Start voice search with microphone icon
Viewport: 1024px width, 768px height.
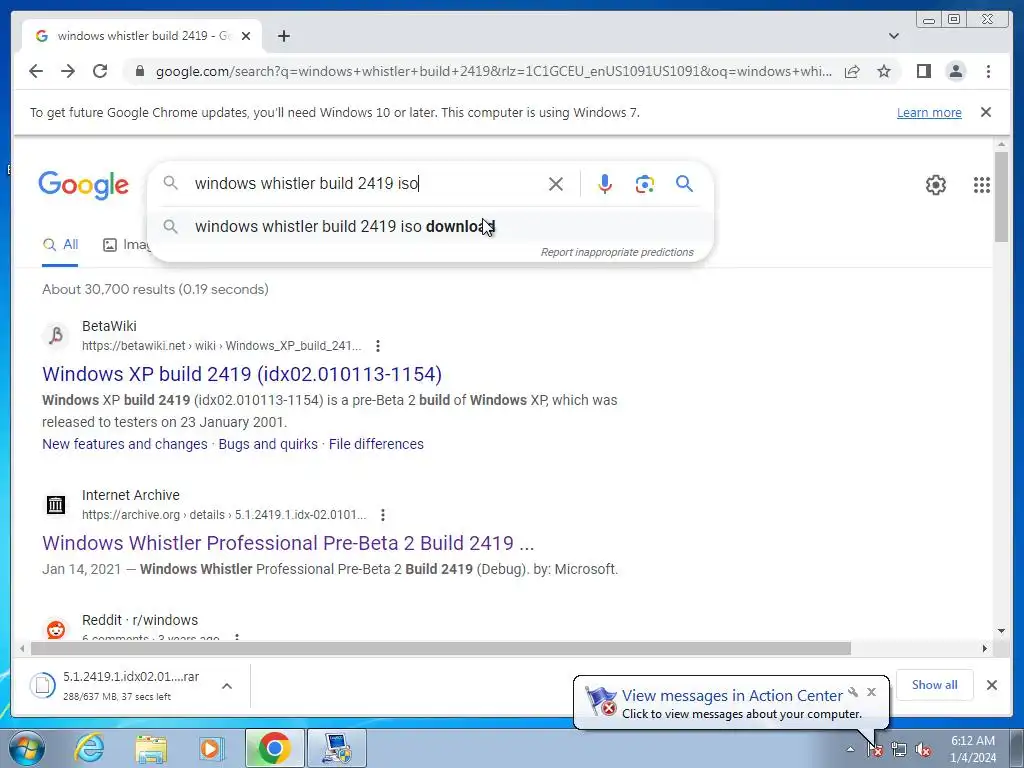(605, 184)
